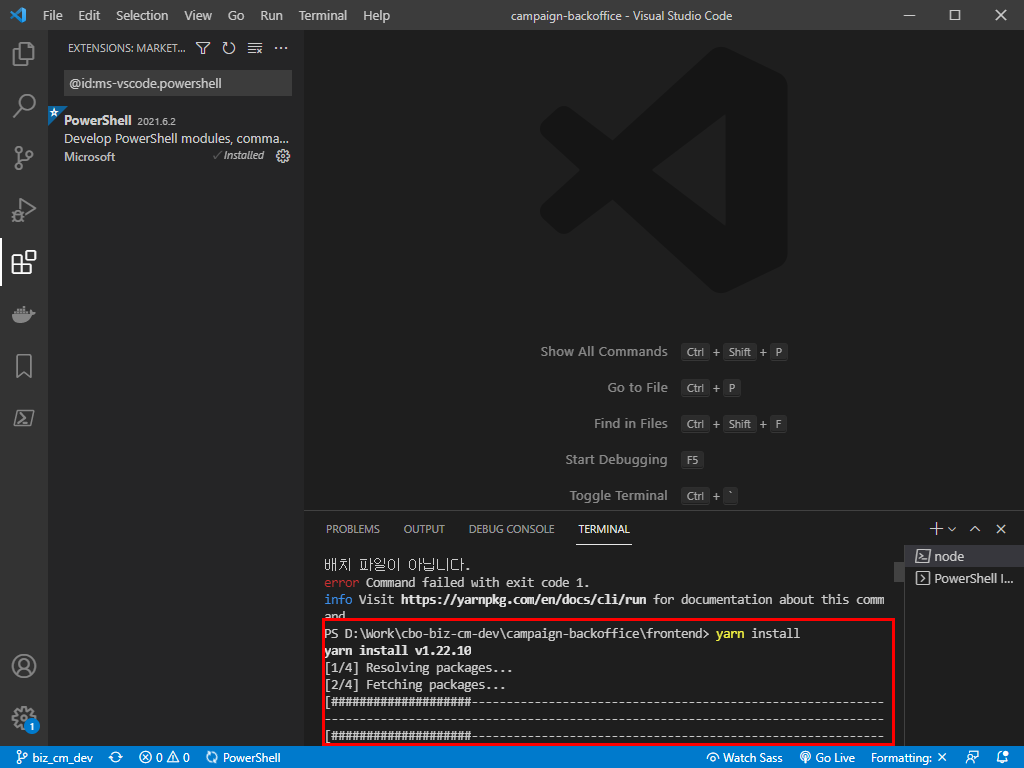Open PowerShell Command Explorer icon

click(x=24, y=418)
